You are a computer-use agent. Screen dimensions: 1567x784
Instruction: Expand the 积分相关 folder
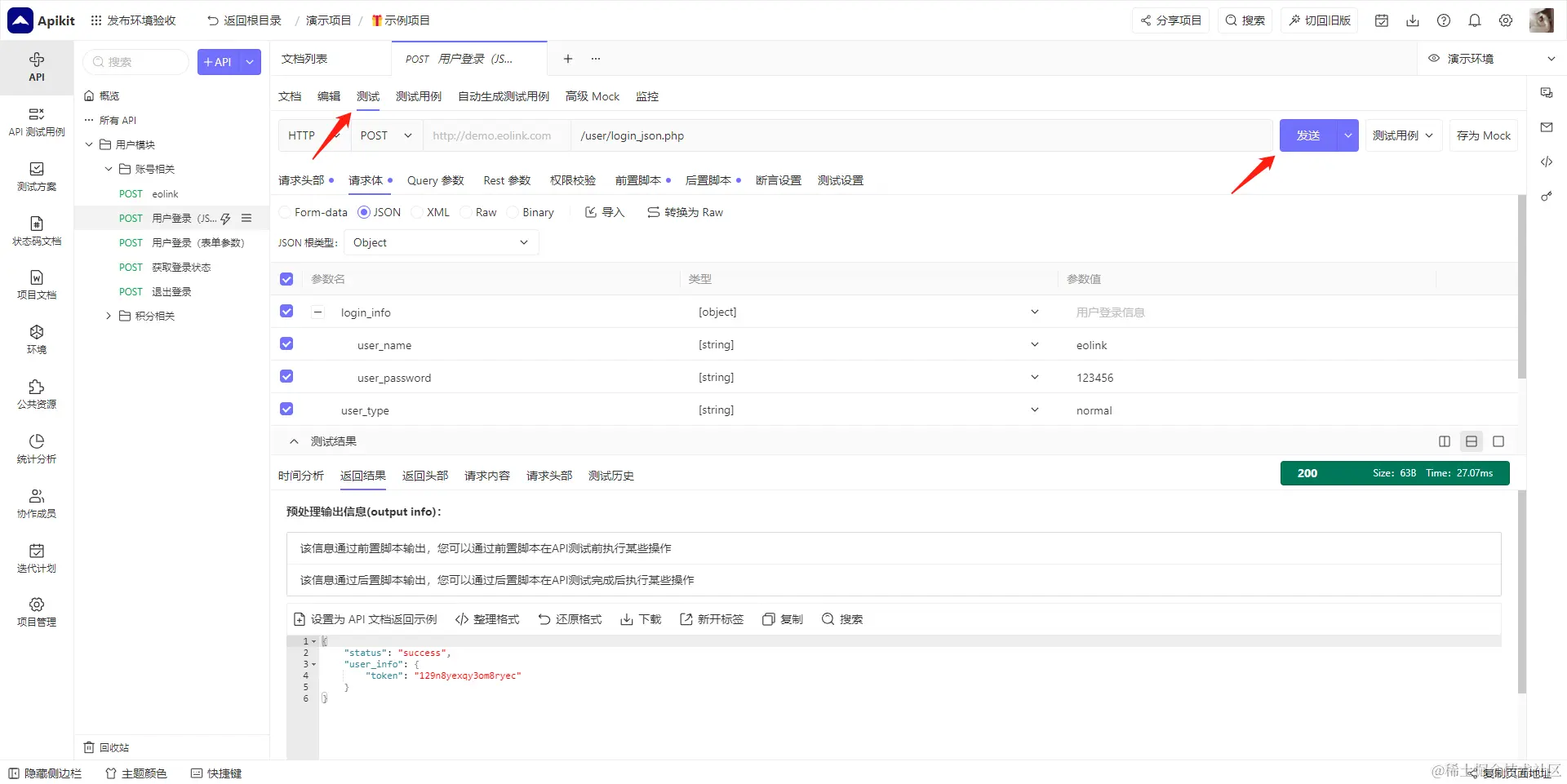109,317
